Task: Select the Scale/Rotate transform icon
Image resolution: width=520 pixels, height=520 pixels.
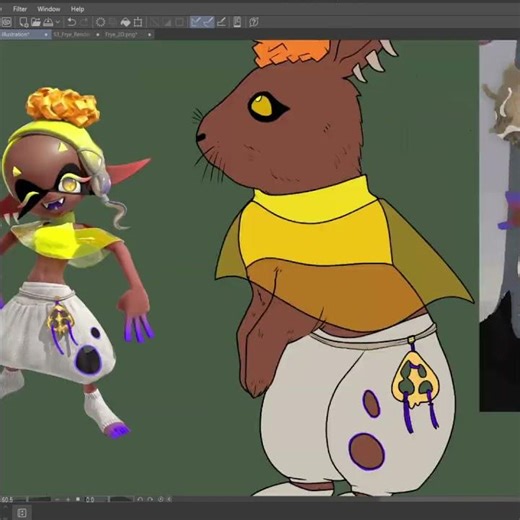Action: click(138, 22)
